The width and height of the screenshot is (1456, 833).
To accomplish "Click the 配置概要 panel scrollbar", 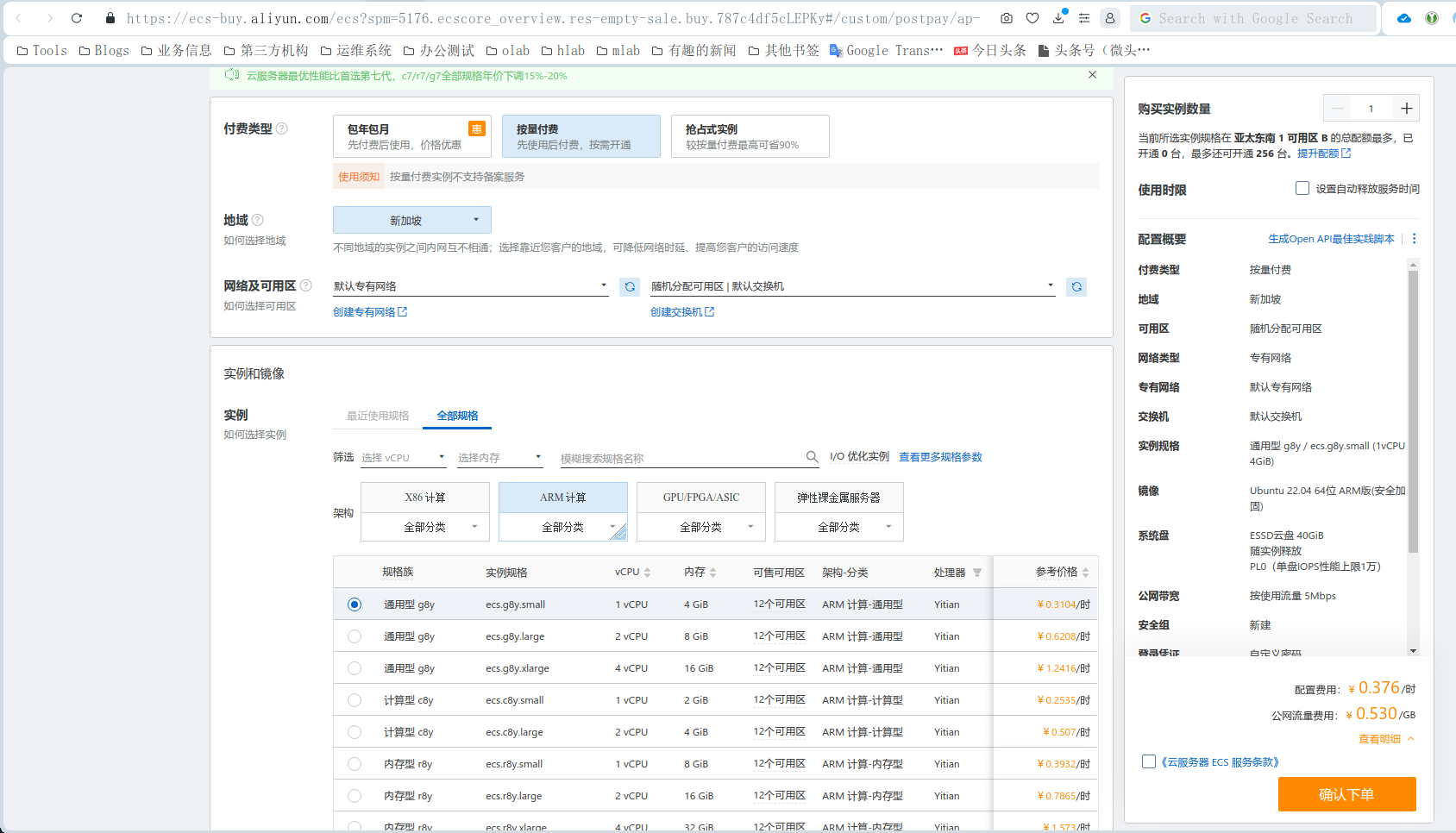I will tap(1413, 412).
